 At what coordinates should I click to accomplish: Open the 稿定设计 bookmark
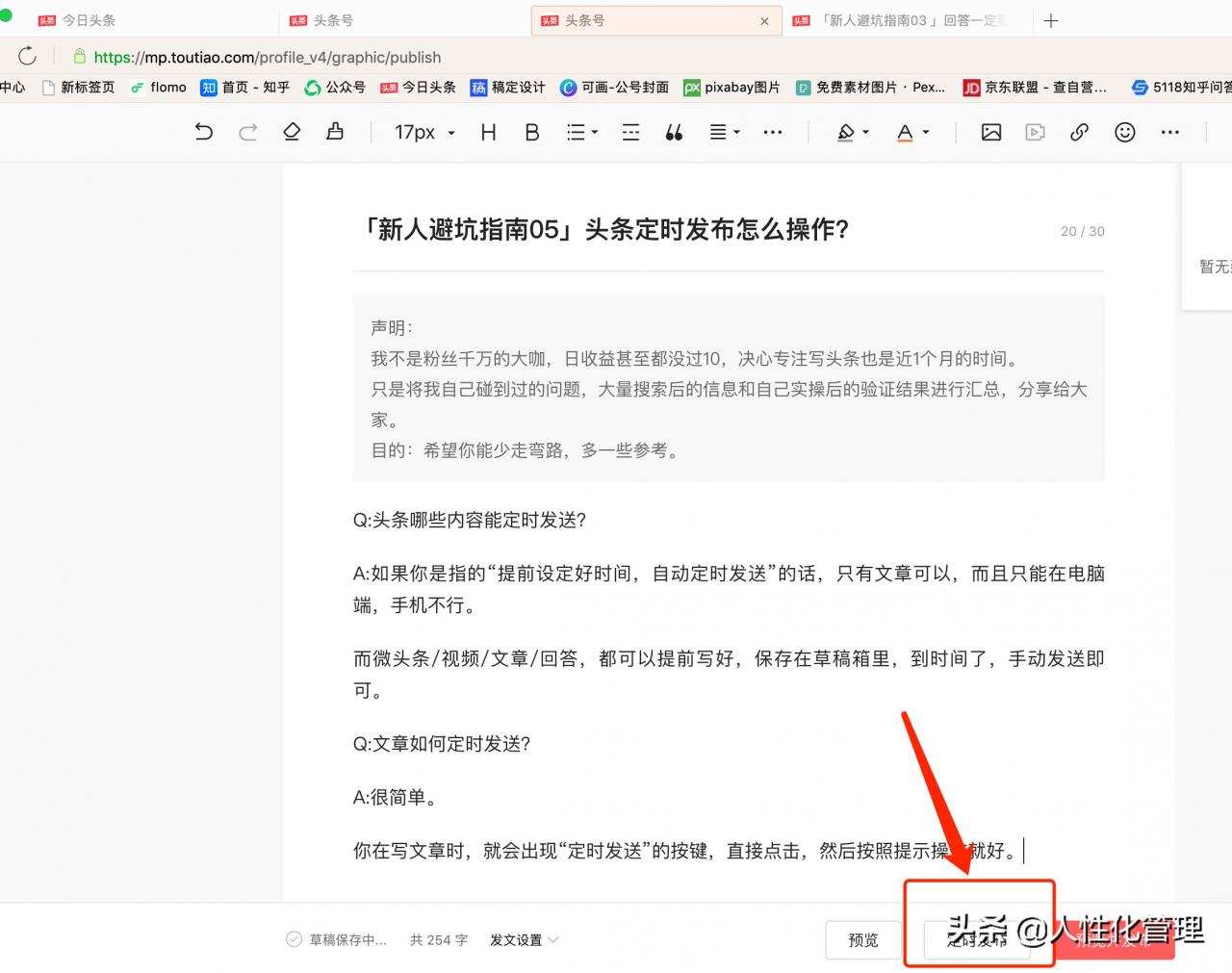(x=507, y=87)
